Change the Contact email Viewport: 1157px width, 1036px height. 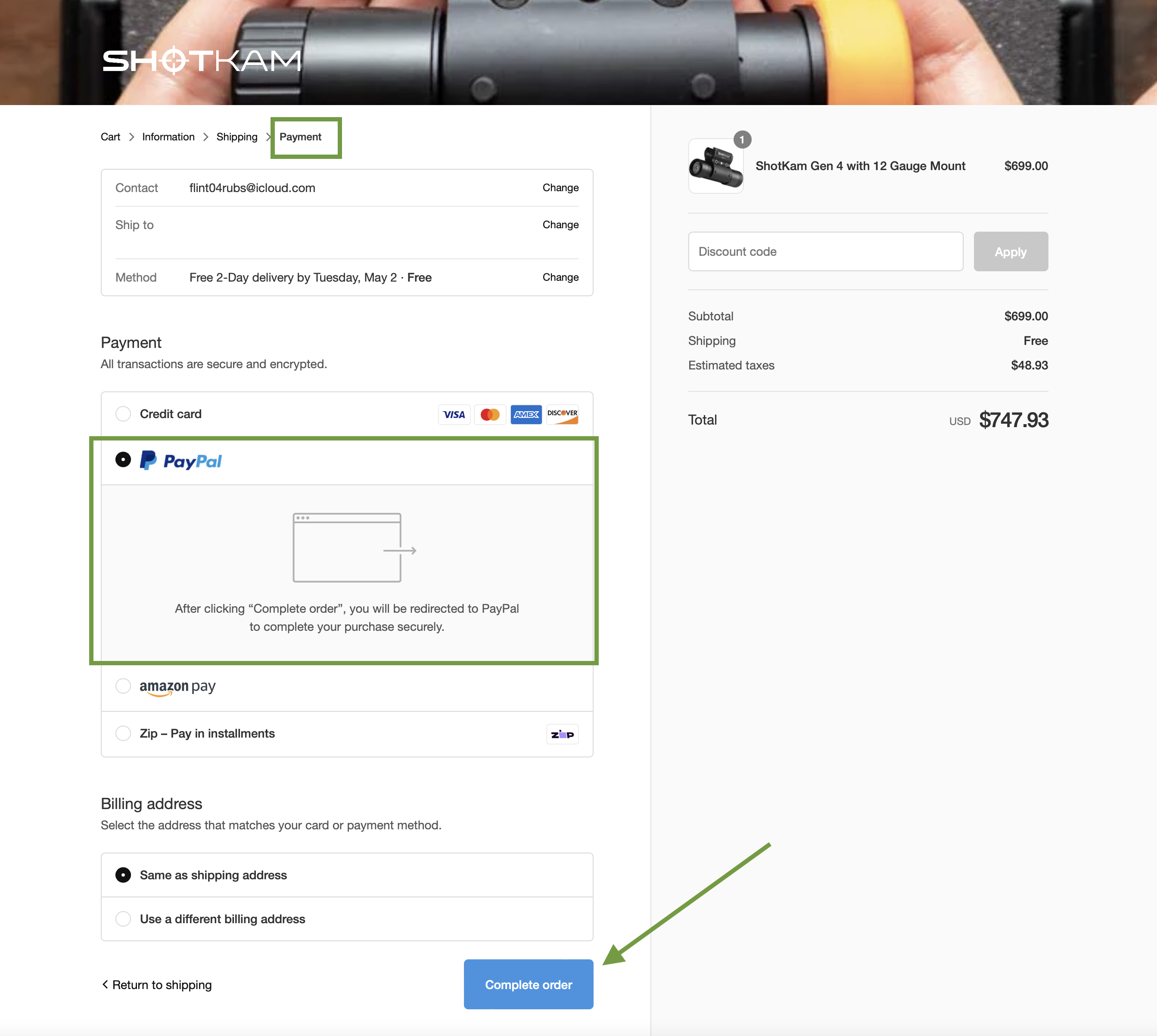pos(560,188)
